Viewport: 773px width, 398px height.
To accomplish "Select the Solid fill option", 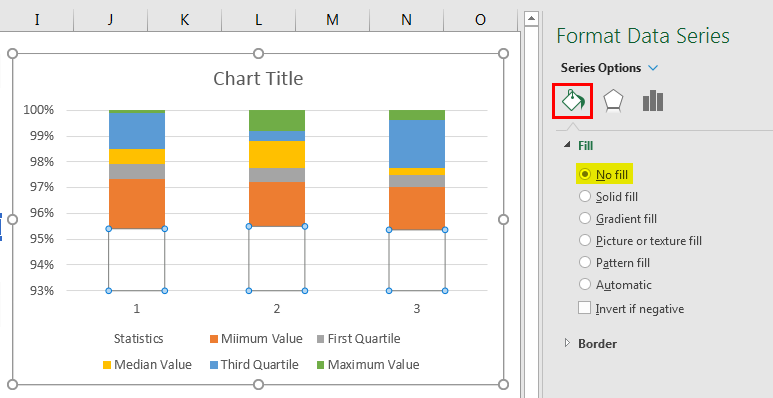I will click(x=608, y=196).
